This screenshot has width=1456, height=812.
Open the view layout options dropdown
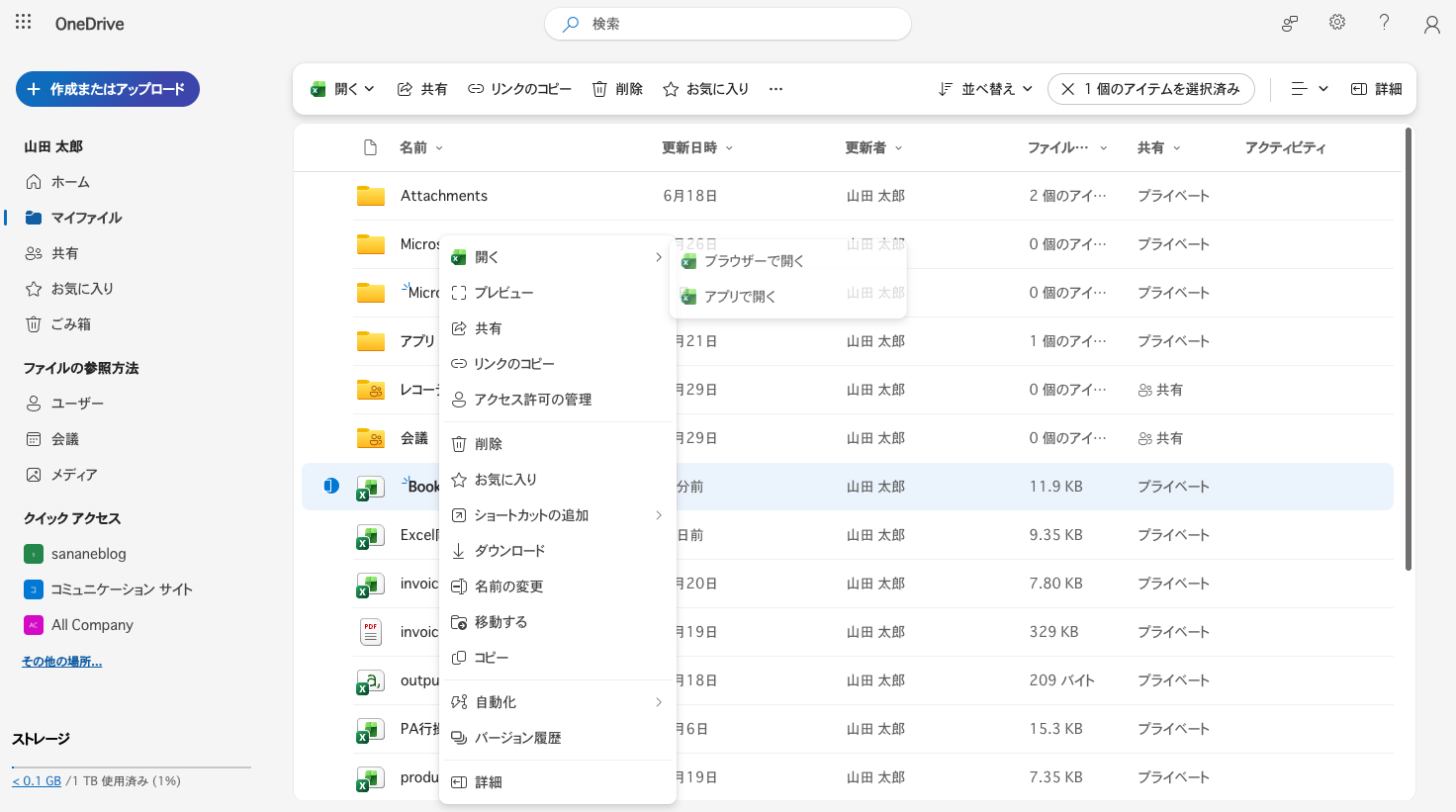[1310, 89]
